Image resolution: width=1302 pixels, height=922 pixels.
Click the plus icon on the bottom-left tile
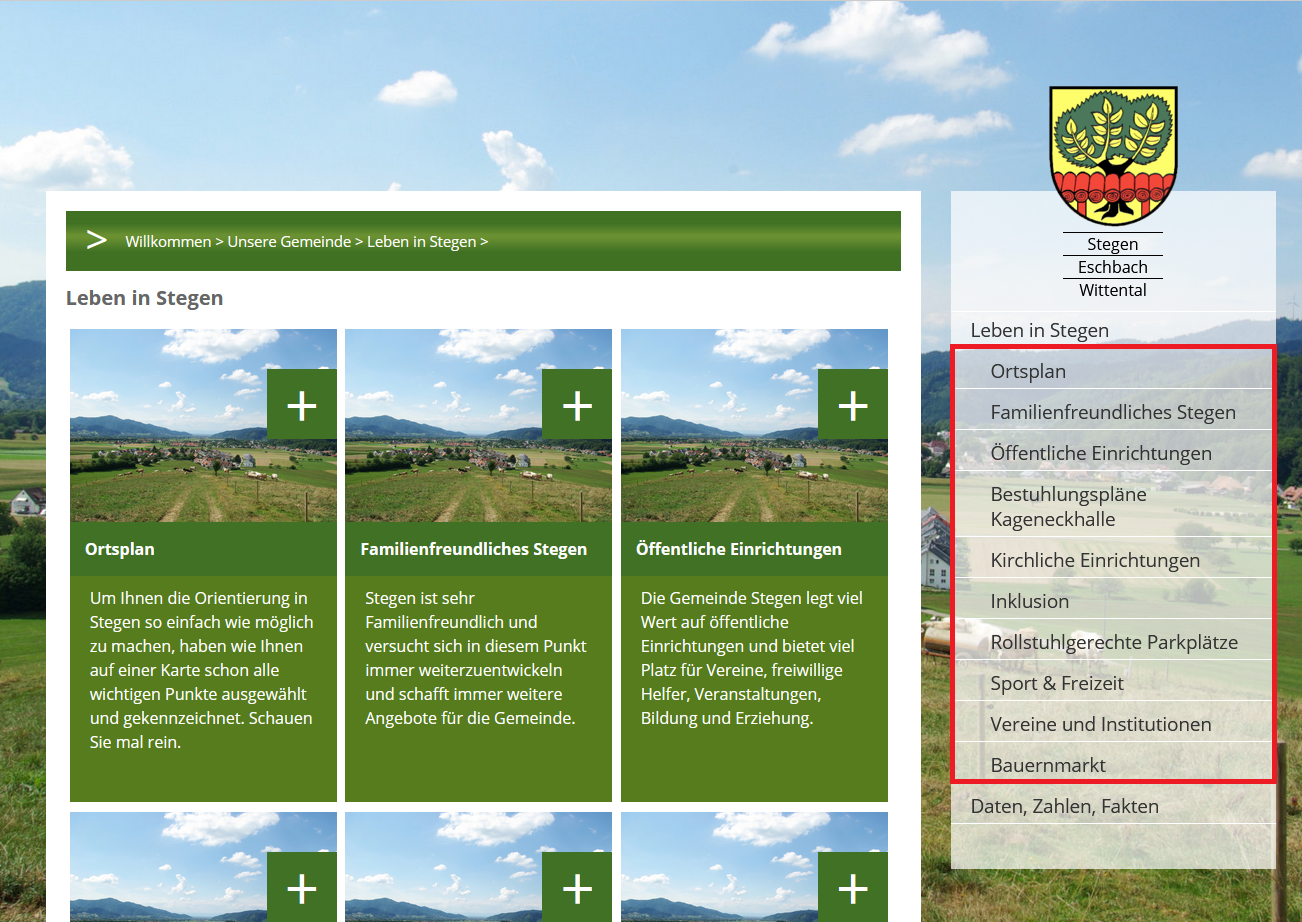(x=301, y=885)
